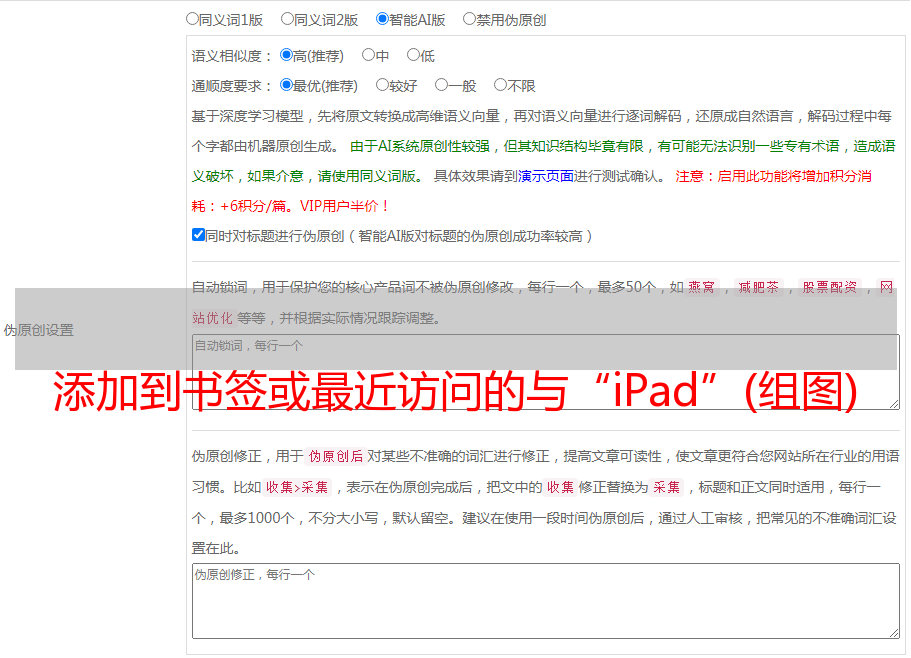This screenshot has width=911, height=658.
Task: Toggle 同时对标题进行伪原创 checkbox
Action: pos(198,235)
